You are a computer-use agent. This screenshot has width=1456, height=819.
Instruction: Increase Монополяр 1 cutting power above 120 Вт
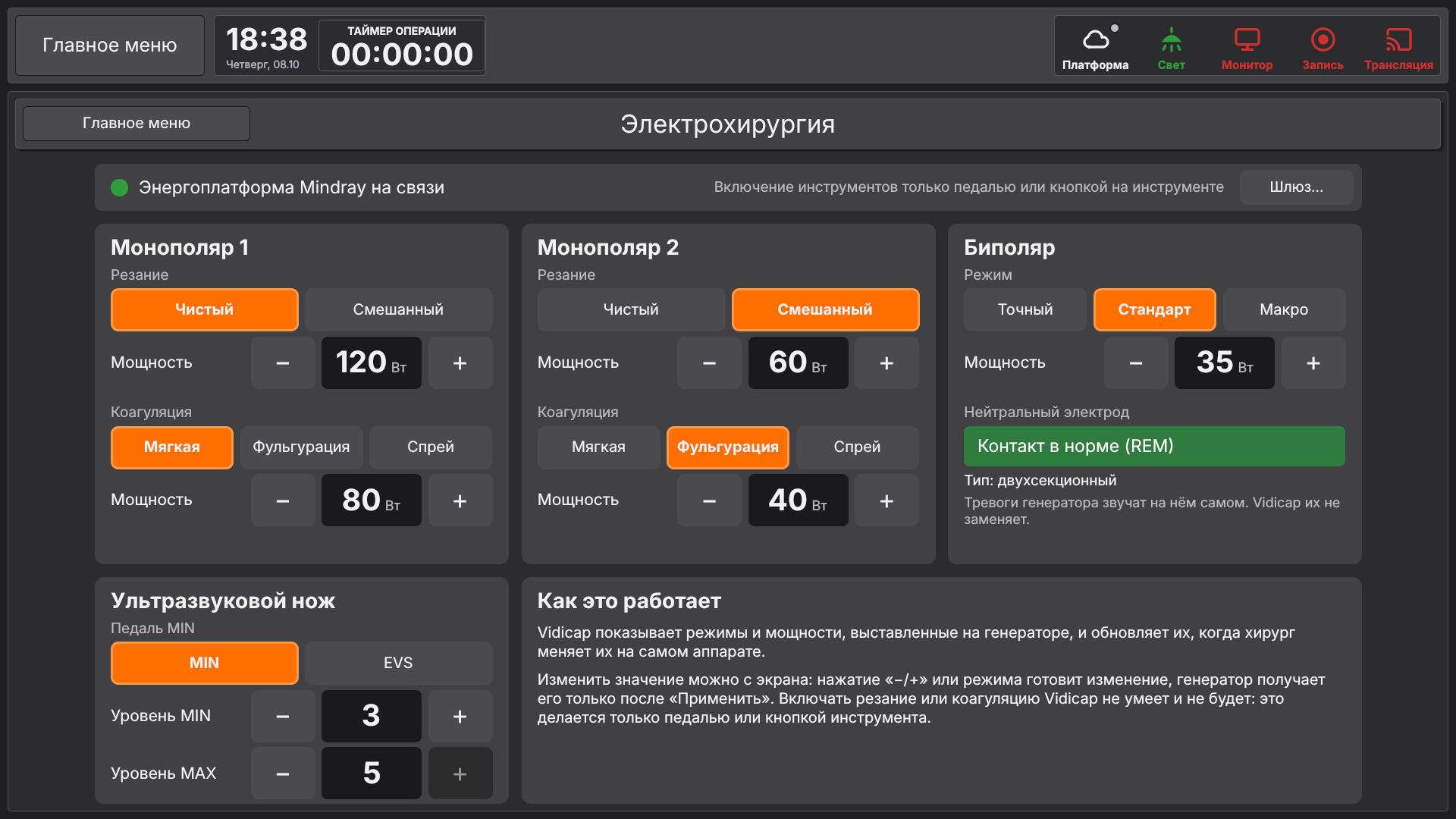(x=460, y=363)
